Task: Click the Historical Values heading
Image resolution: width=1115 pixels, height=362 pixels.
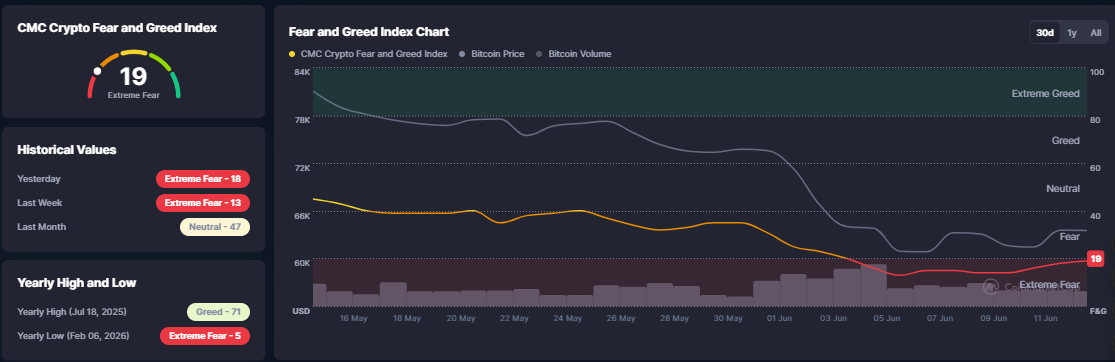Action: tap(67, 150)
